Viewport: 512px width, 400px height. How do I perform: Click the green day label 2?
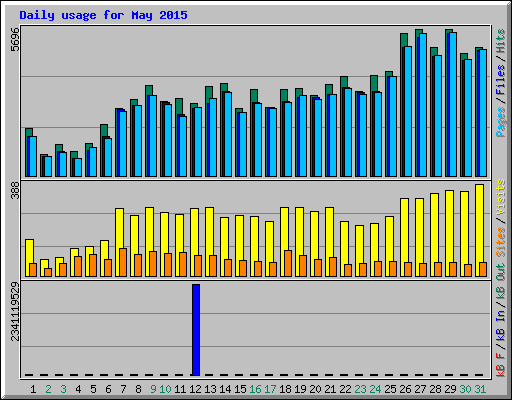pyautogui.click(x=48, y=389)
